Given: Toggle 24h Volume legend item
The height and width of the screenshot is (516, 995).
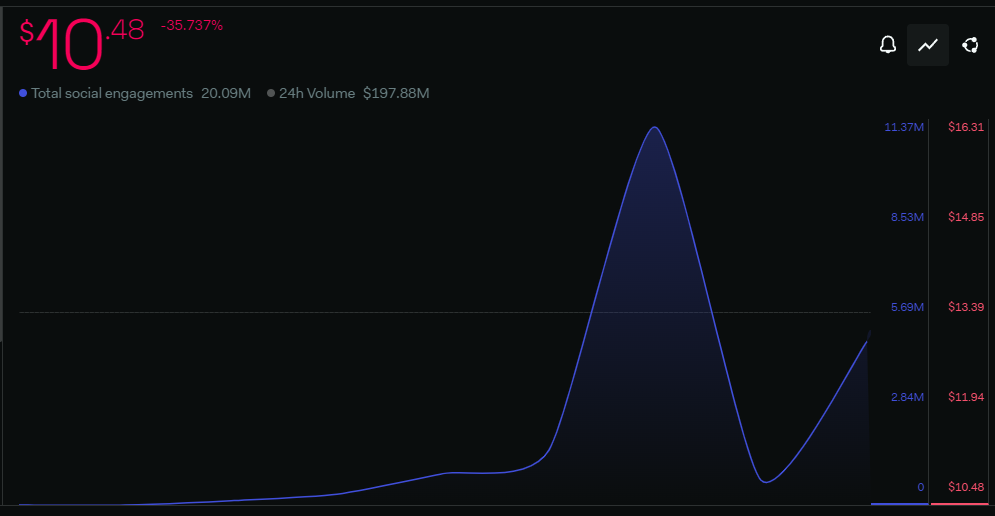Looking at the screenshot, I should click(311, 93).
